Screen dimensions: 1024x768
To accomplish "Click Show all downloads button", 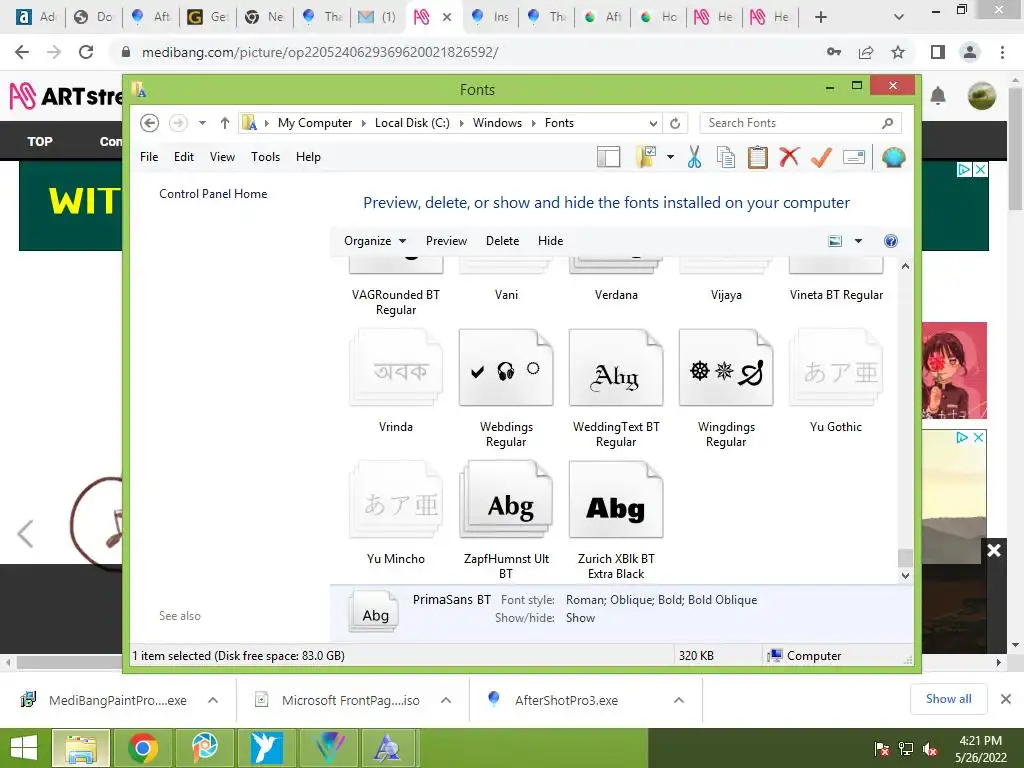I will (x=948, y=699).
